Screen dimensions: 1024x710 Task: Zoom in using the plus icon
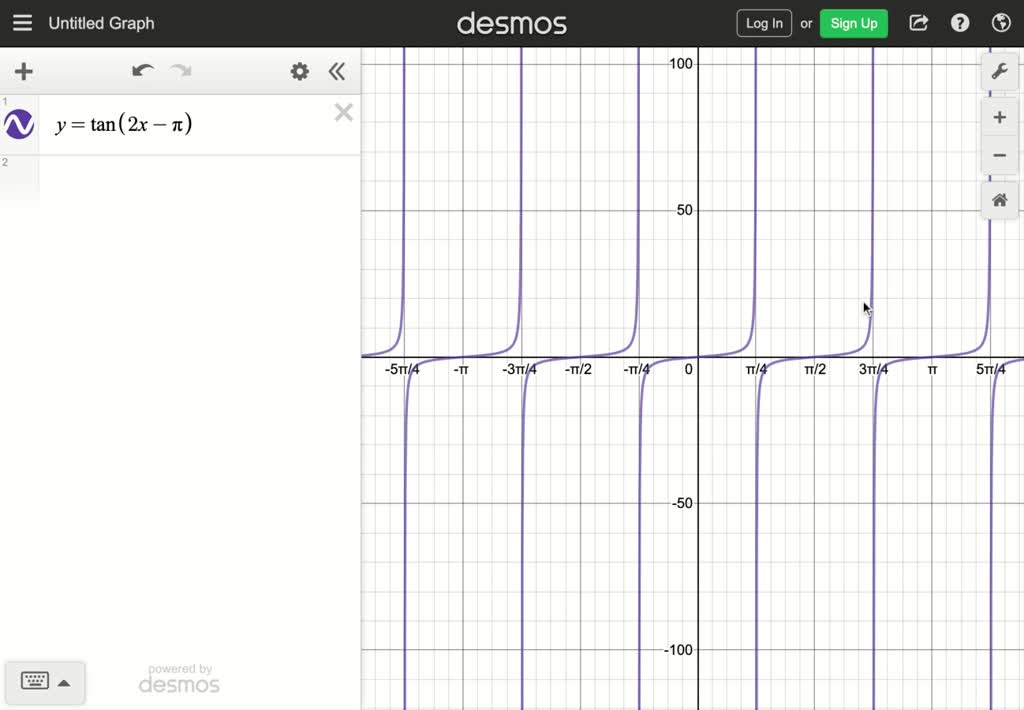click(x=999, y=117)
